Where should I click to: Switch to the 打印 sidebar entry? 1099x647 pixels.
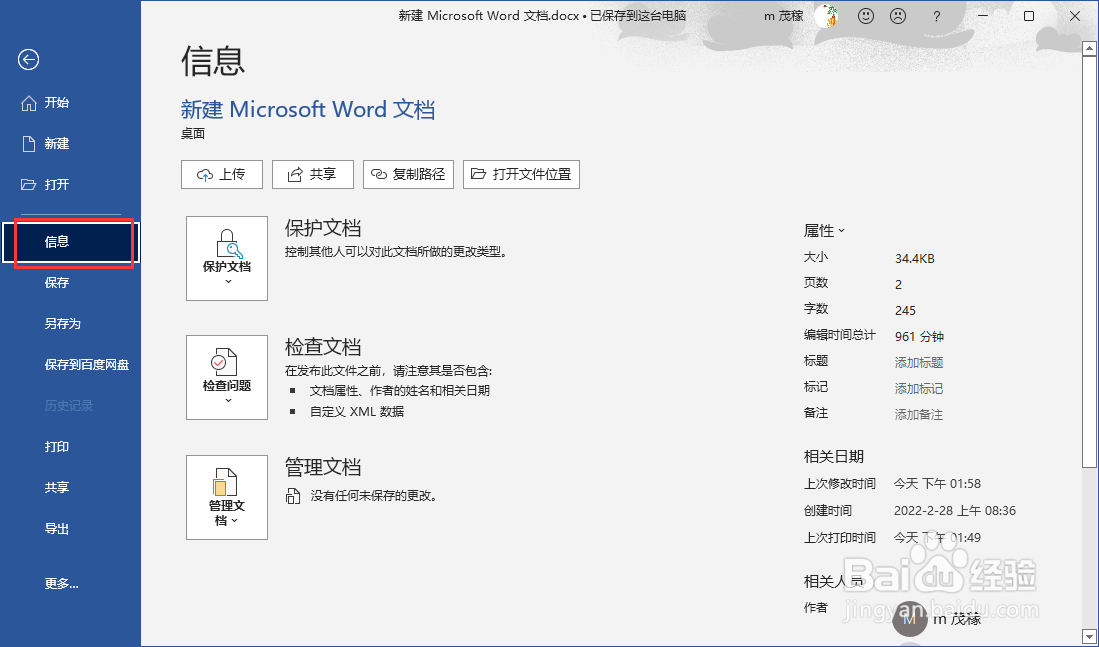pos(57,447)
